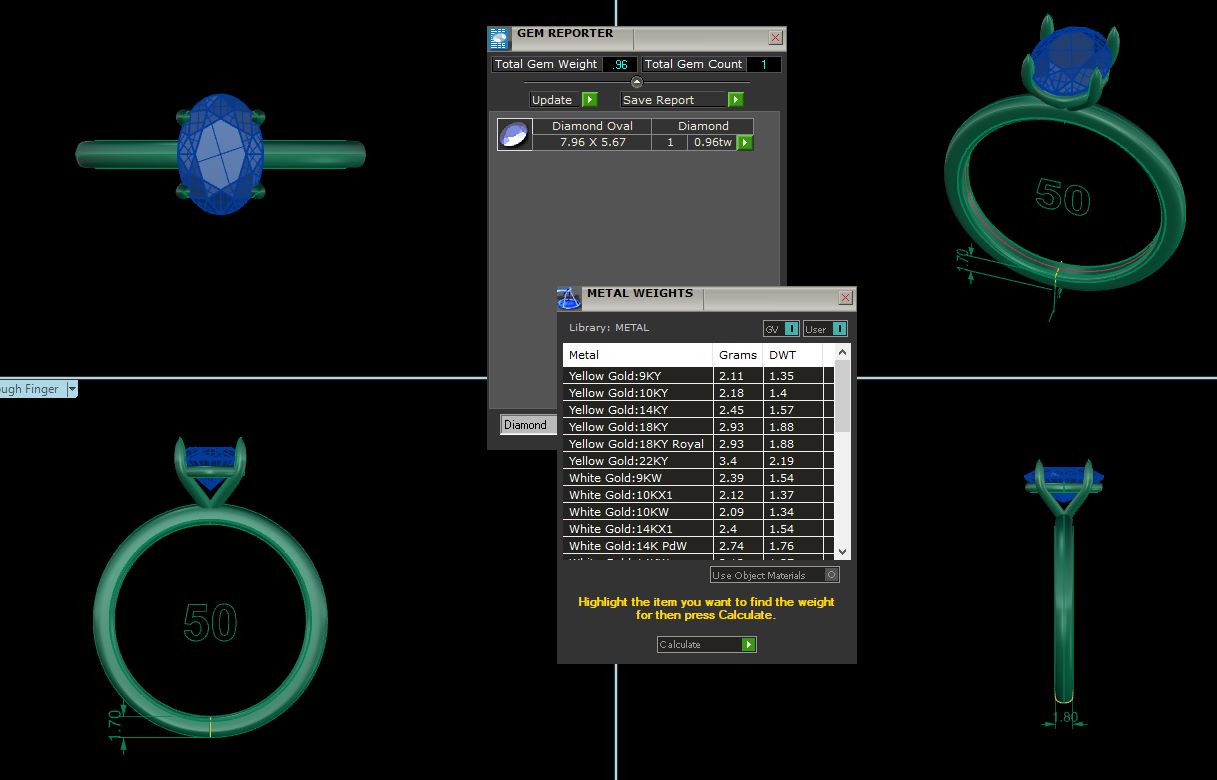
Task: Collapse the Gem Reporter totals section
Action: [x=637, y=82]
